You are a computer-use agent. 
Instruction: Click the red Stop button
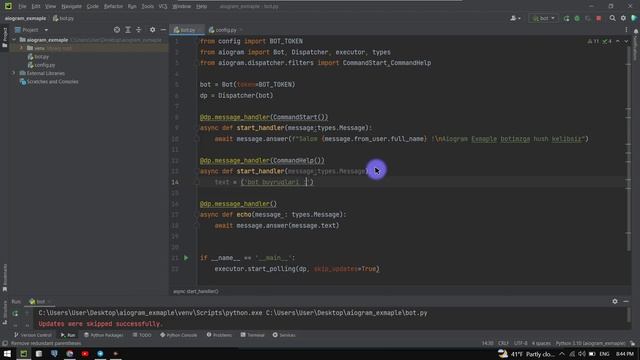coord(598,18)
